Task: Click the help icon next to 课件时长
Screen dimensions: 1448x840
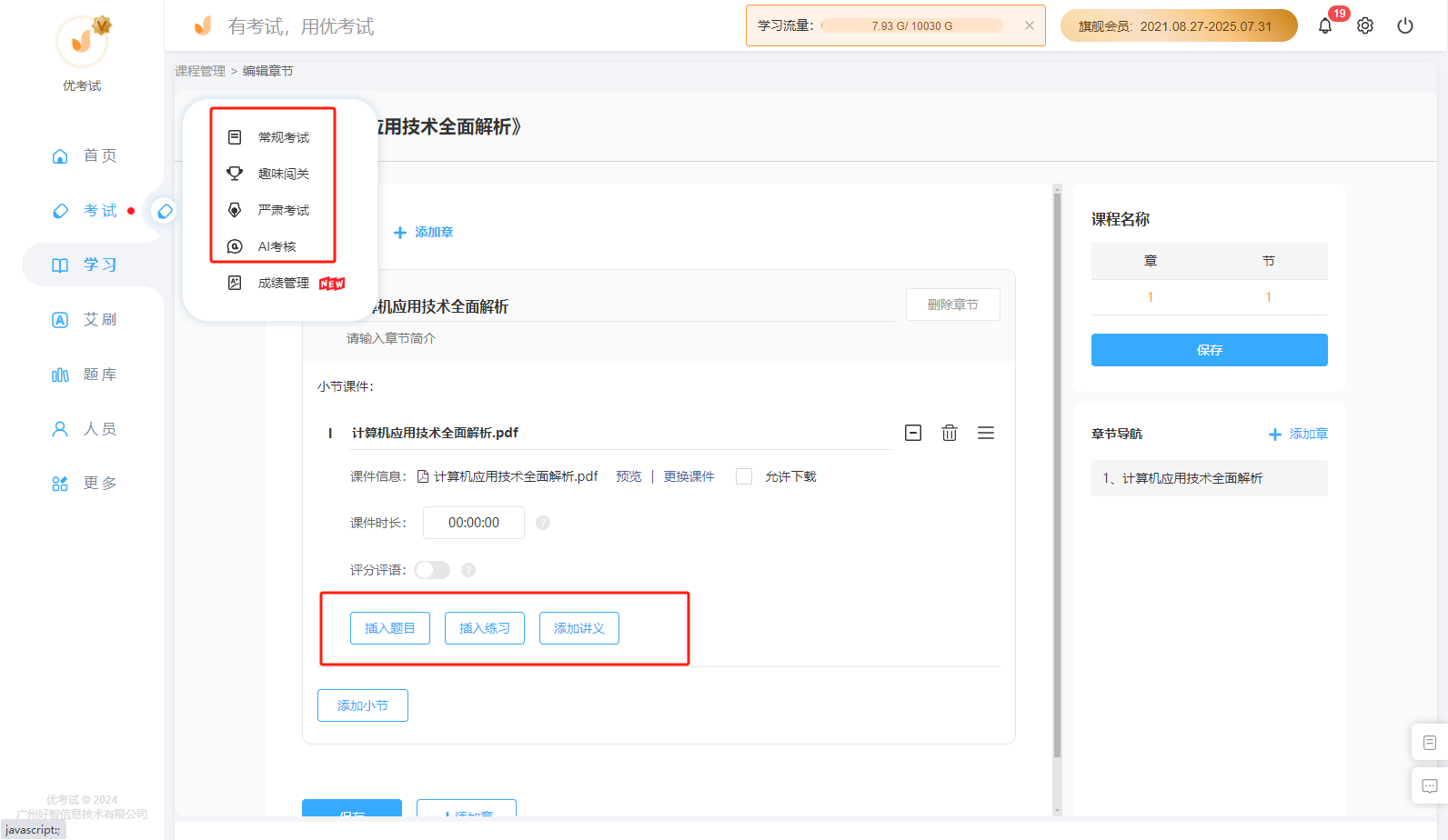Action: 543,523
